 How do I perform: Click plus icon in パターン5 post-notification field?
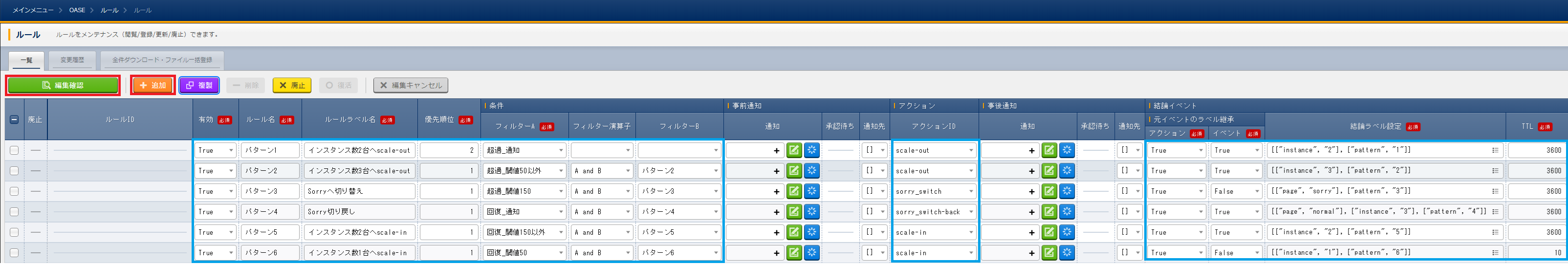click(1031, 233)
